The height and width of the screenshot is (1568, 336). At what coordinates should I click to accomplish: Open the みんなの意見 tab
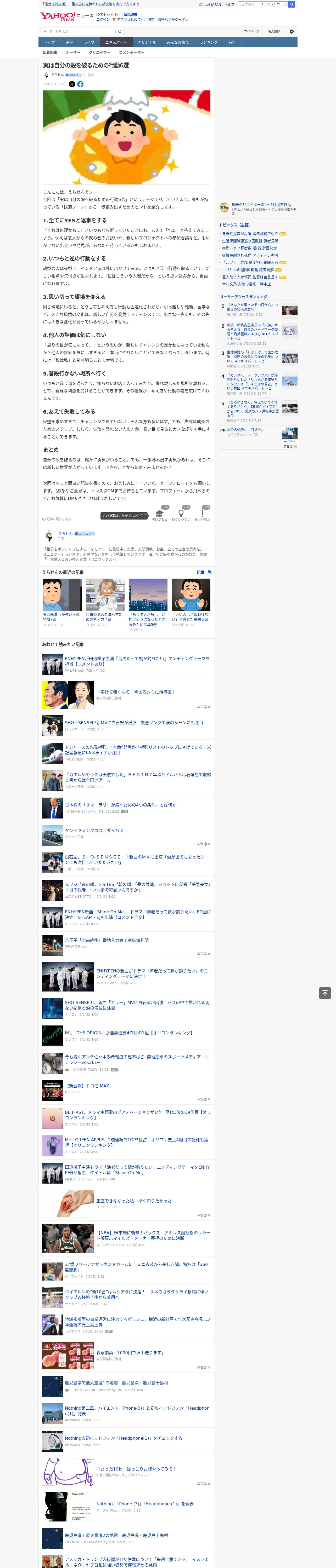pyautogui.click(x=177, y=43)
